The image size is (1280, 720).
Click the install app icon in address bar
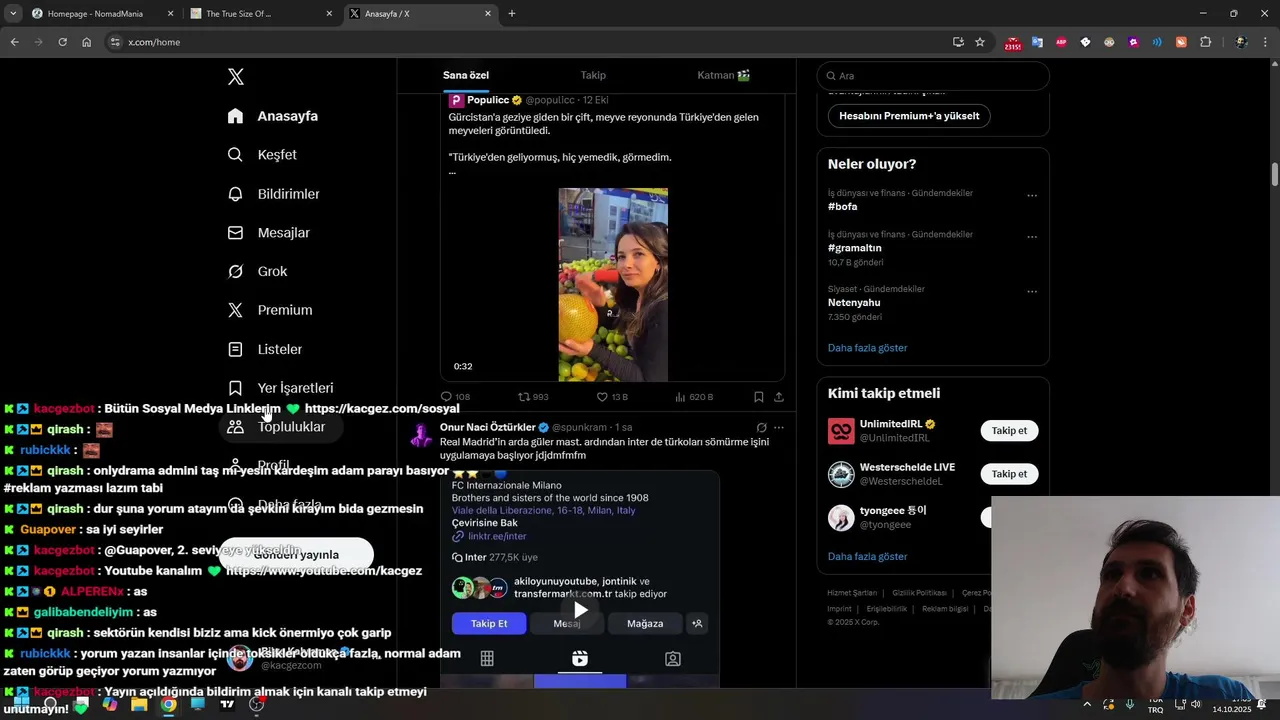coord(958,42)
